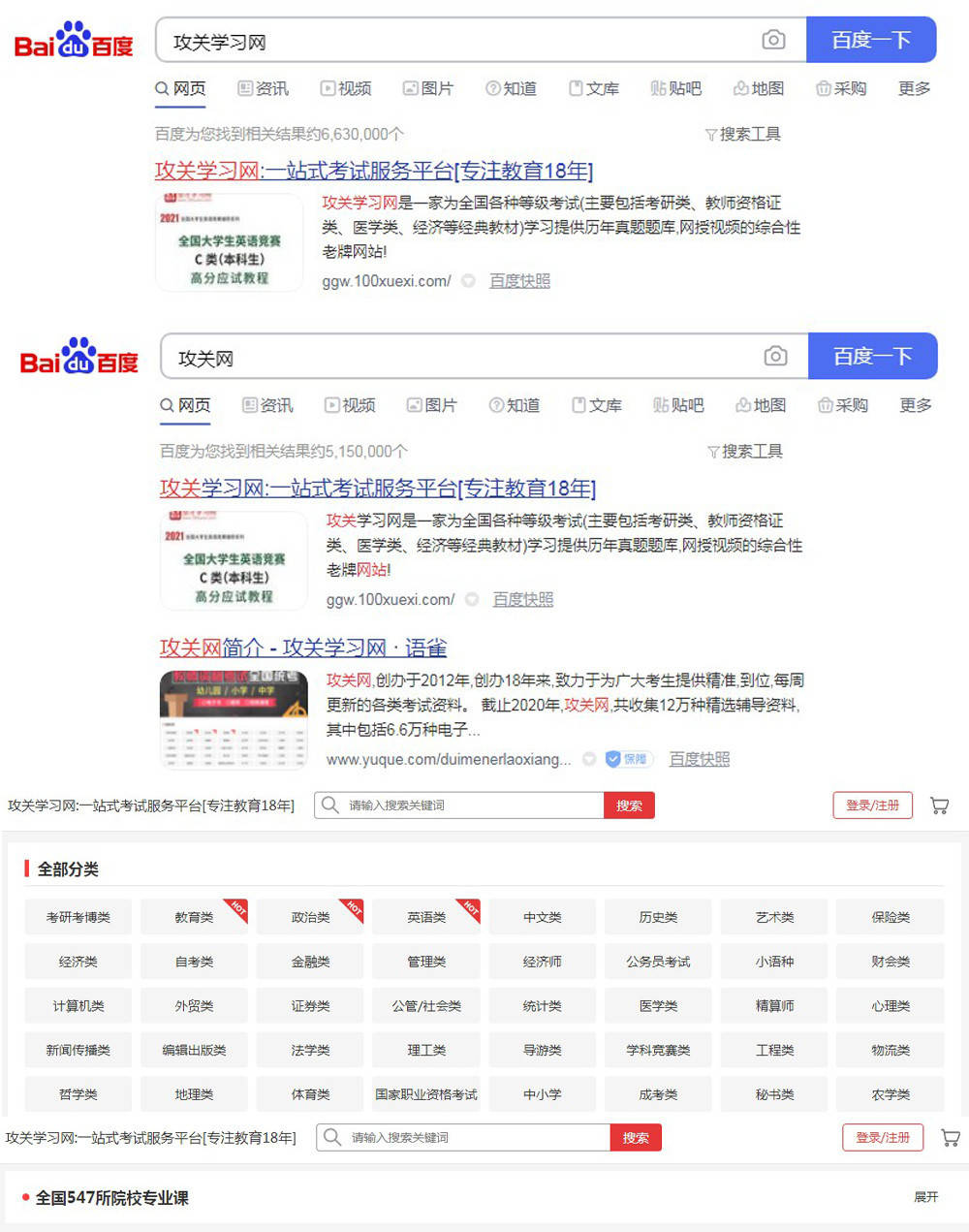Image resolution: width=969 pixels, height=1232 pixels.
Task: Select the 农学类 category
Action: pyautogui.click(x=891, y=1094)
